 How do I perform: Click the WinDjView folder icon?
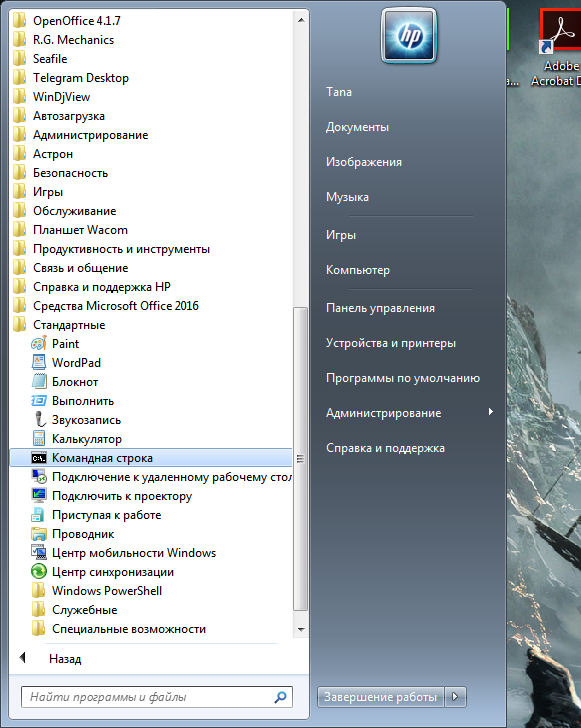[x=20, y=97]
